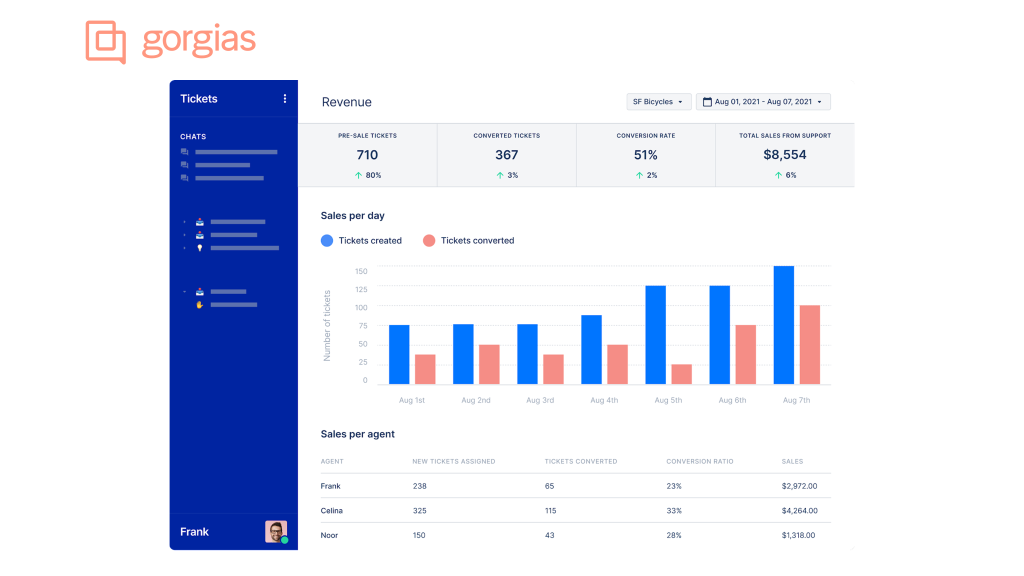Select the lightbulb icon in the sidebar
1024x576 pixels.
point(200,247)
